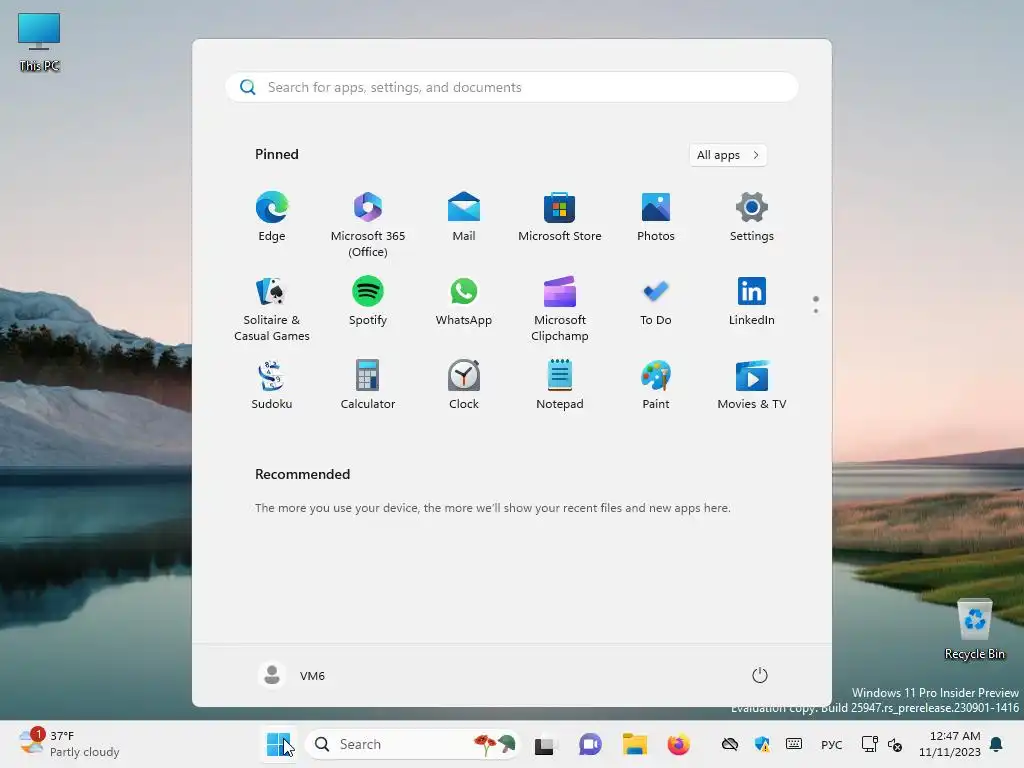Focus the Start menu search field
1024x768 pixels.
point(512,88)
